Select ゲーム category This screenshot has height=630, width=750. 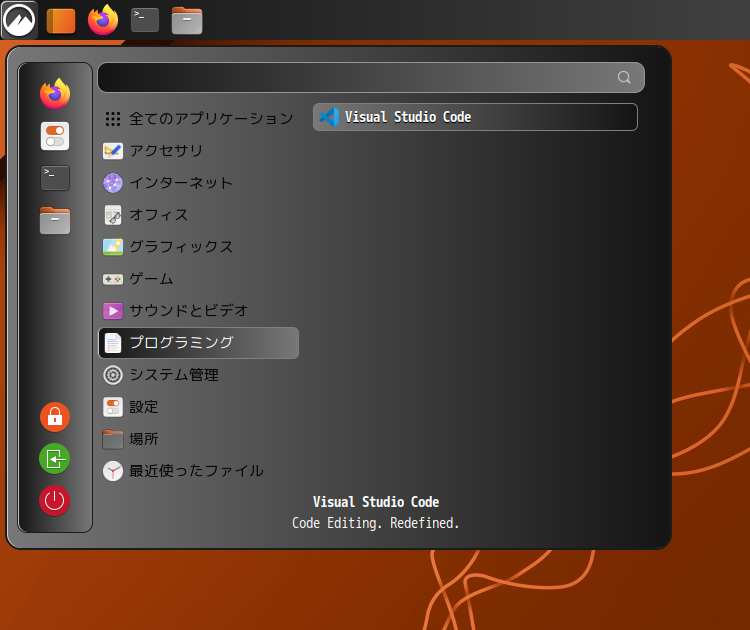pyautogui.click(x=199, y=279)
